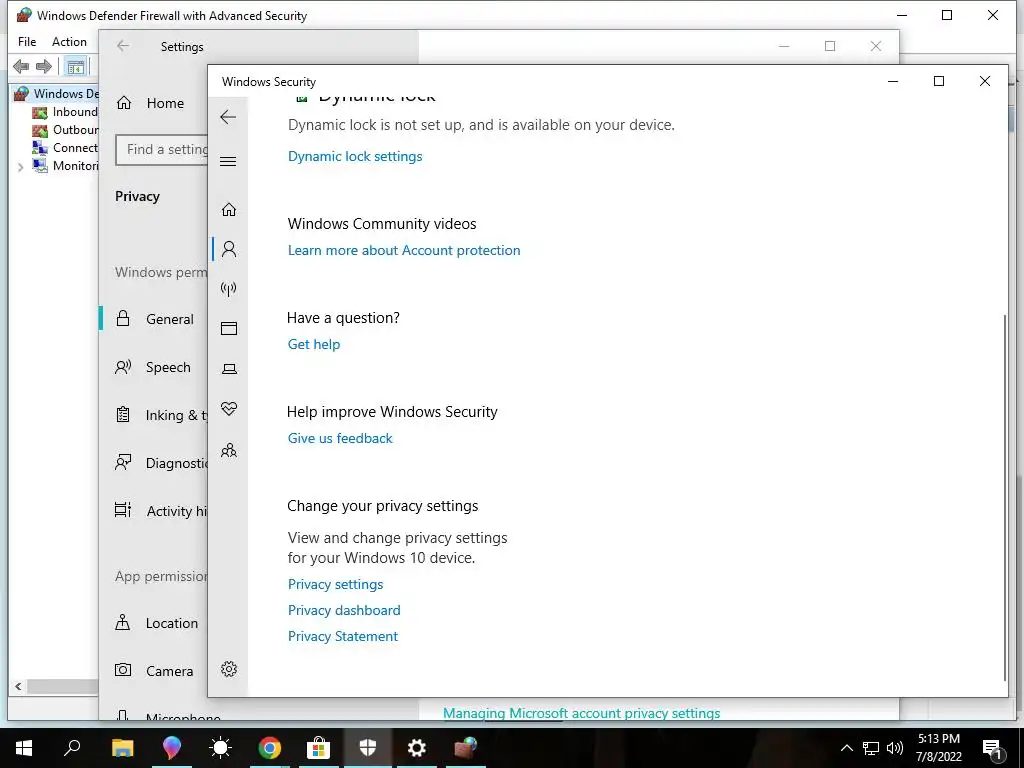1024x768 pixels.
Task: Open the notification center icon
Action: click(x=993, y=748)
